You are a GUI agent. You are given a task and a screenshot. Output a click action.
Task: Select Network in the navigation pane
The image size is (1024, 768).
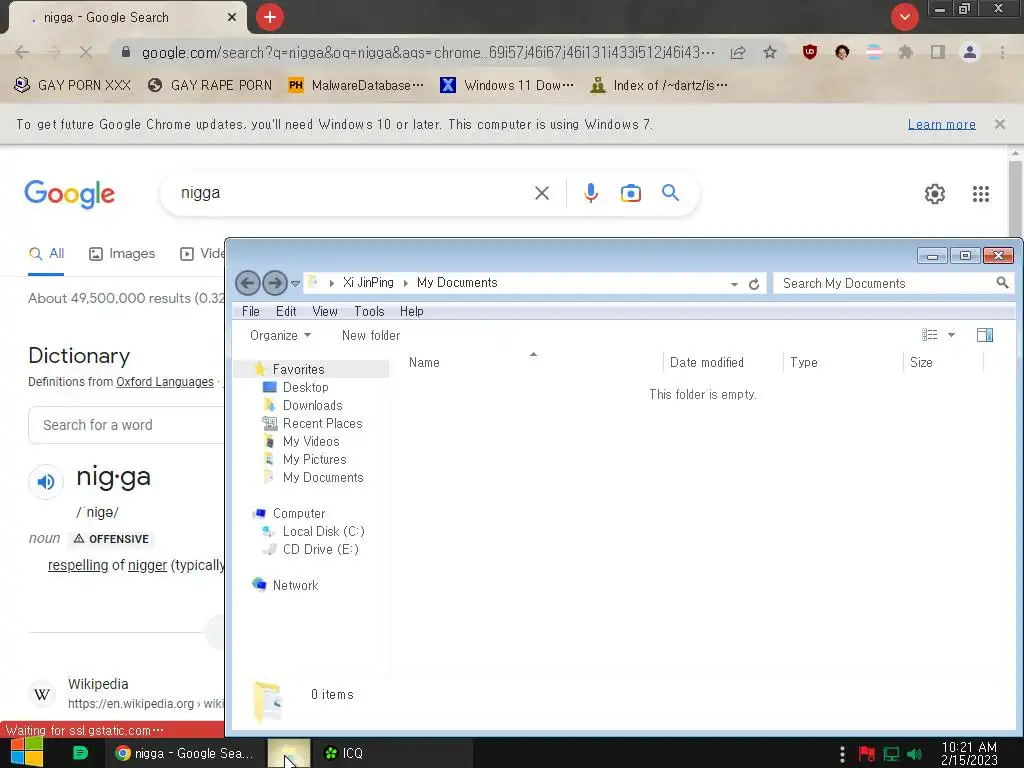(x=295, y=586)
